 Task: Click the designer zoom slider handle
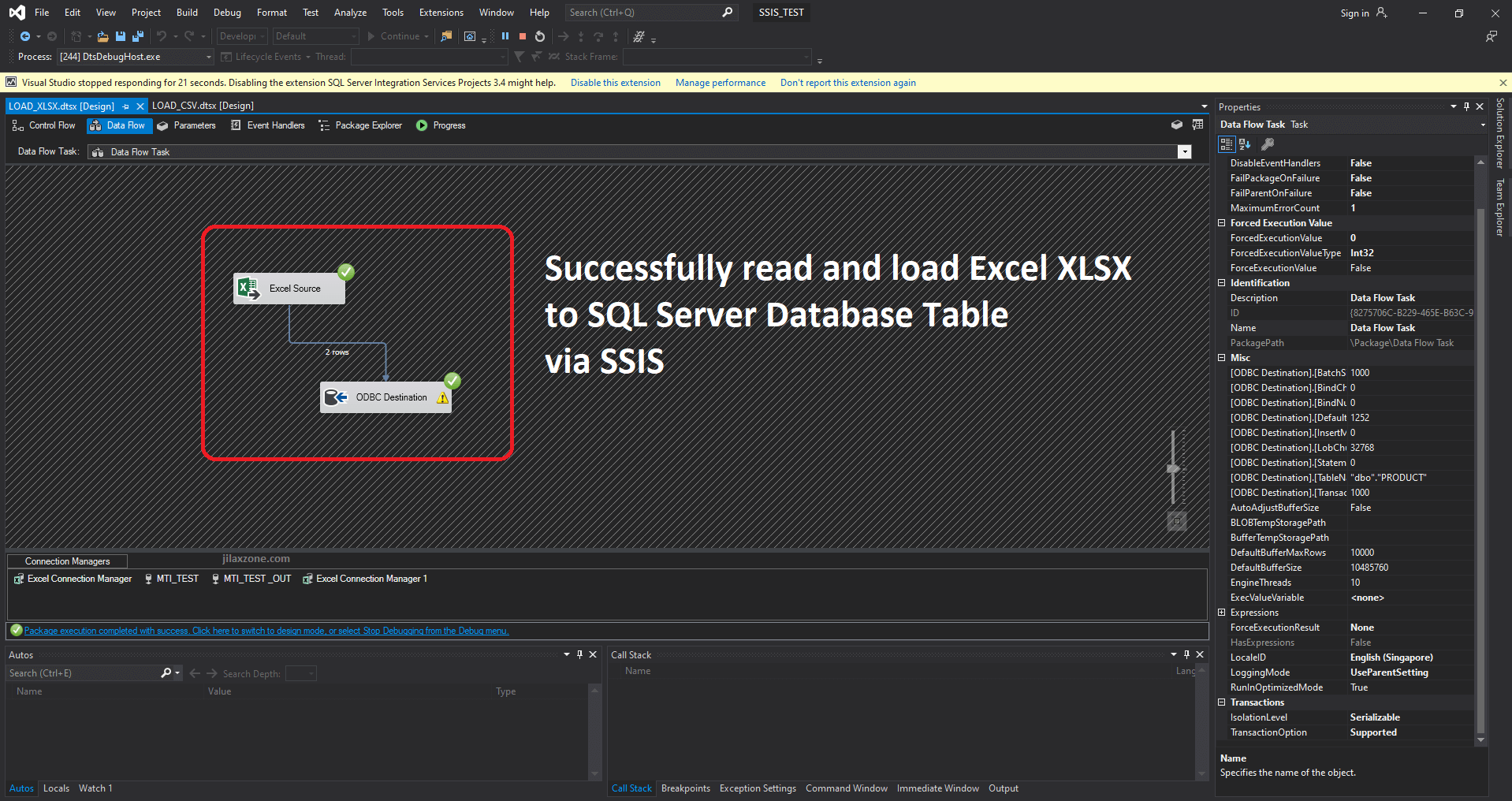(x=1173, y=468)
